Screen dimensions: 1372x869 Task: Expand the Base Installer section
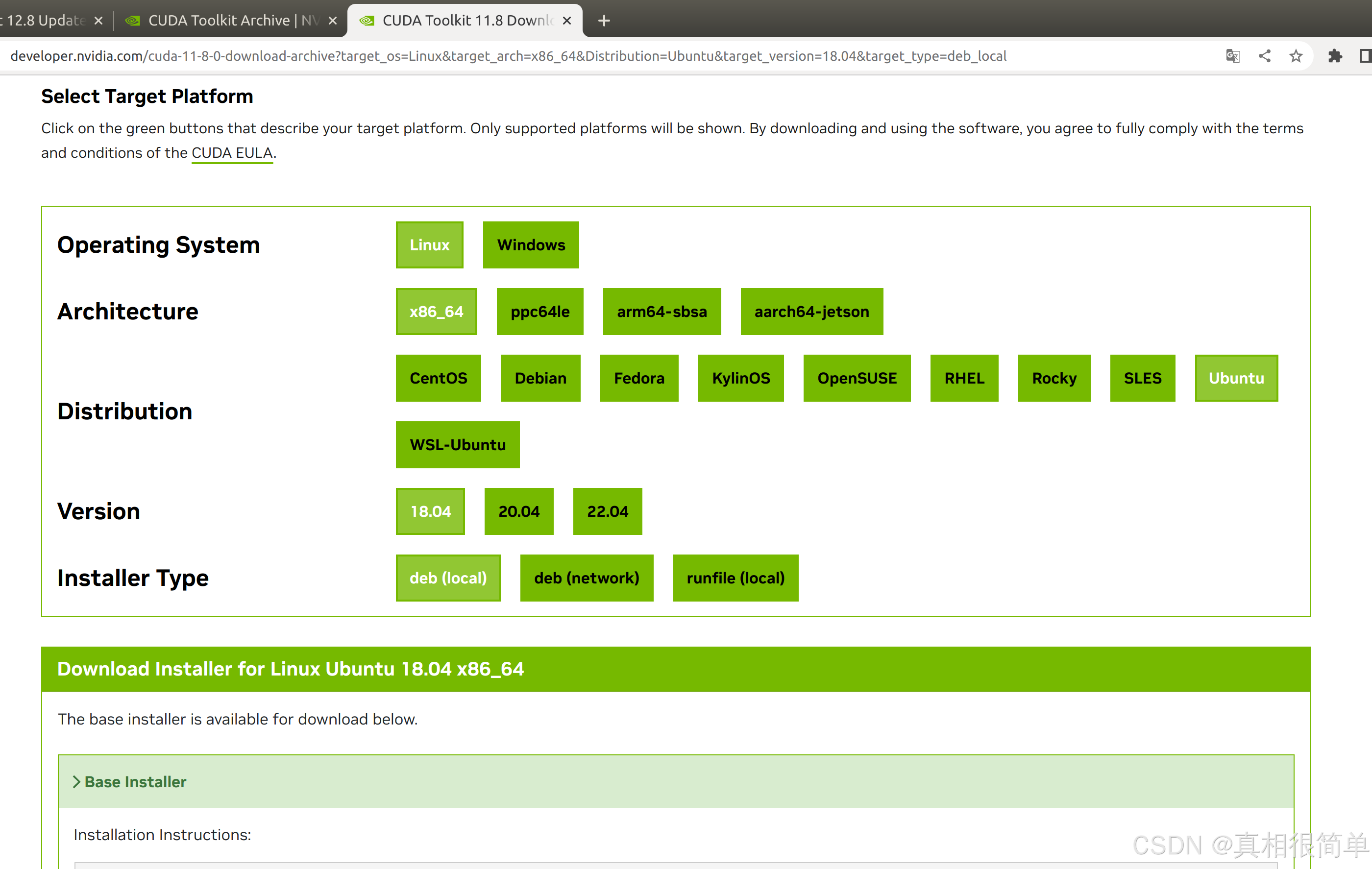click(135, 781)
